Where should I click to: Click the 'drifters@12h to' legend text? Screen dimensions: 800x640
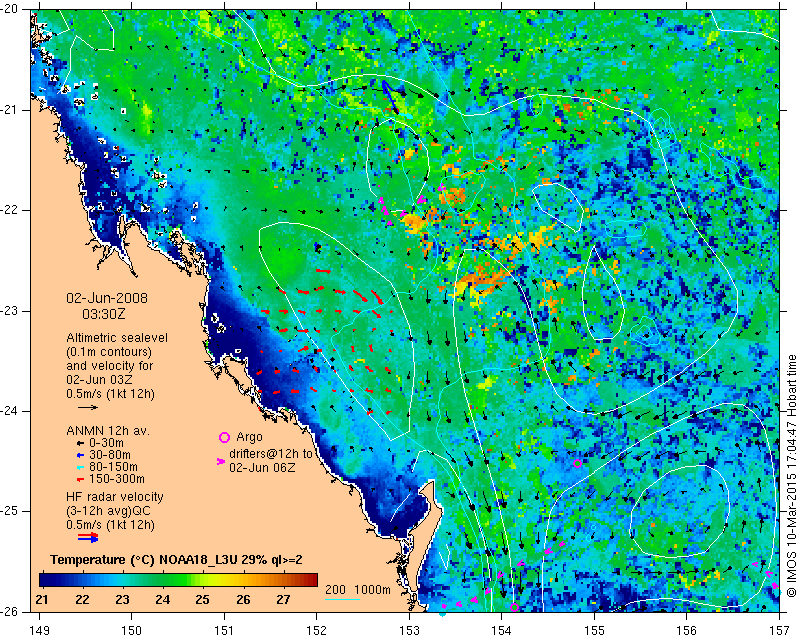pyautogui.click(x=271, y=454)
